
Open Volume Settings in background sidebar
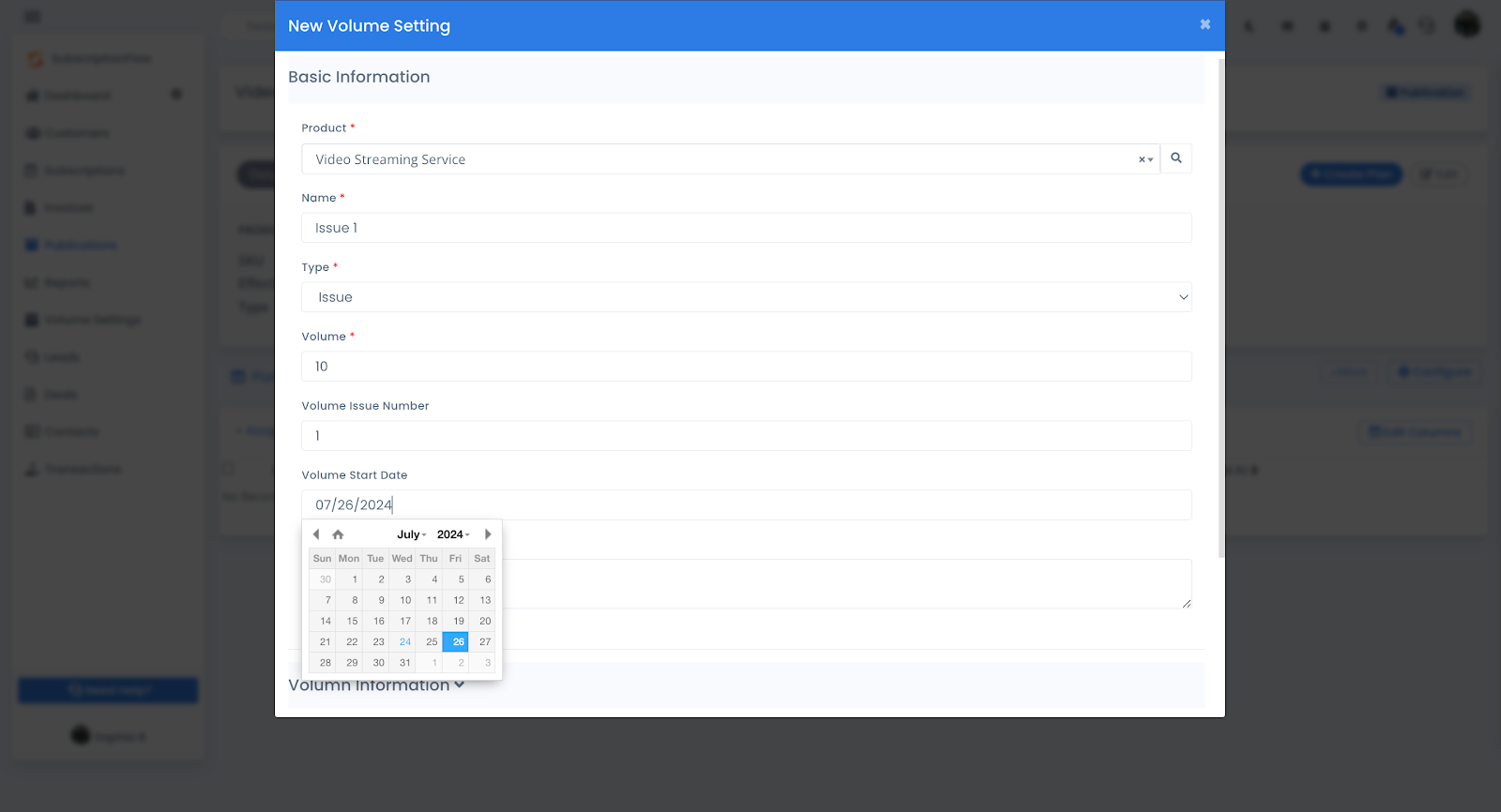coord(83,320)
